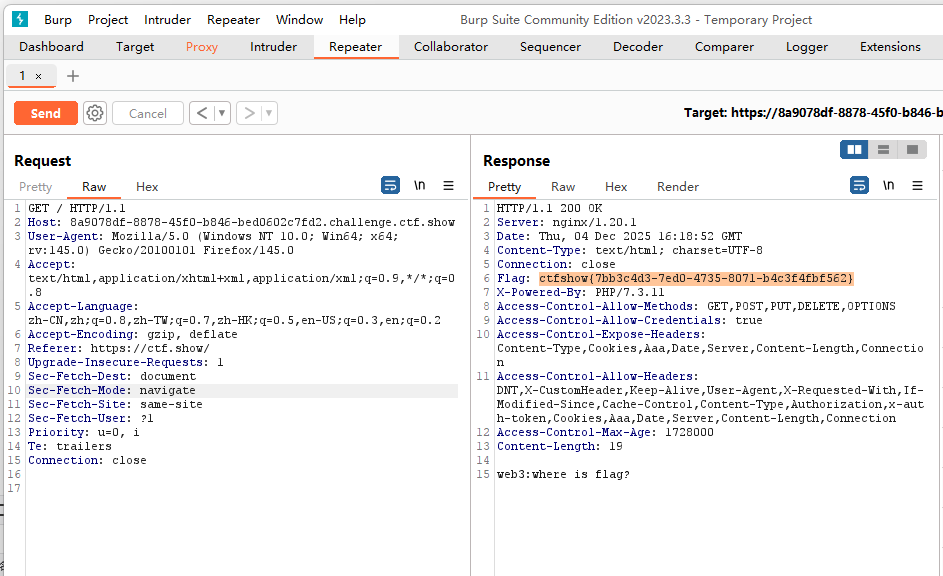
Task: Go back to previous request in history
Action: 202,114
